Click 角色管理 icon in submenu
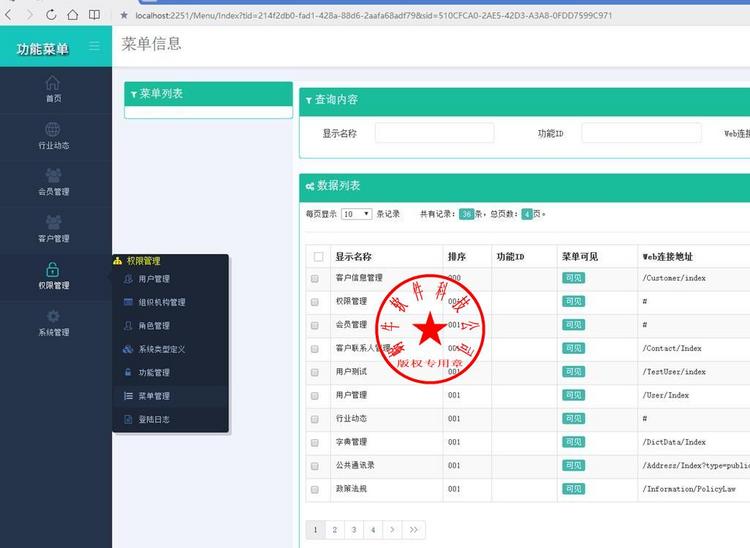This screenshot has height=548, width=750. point(128,326)
